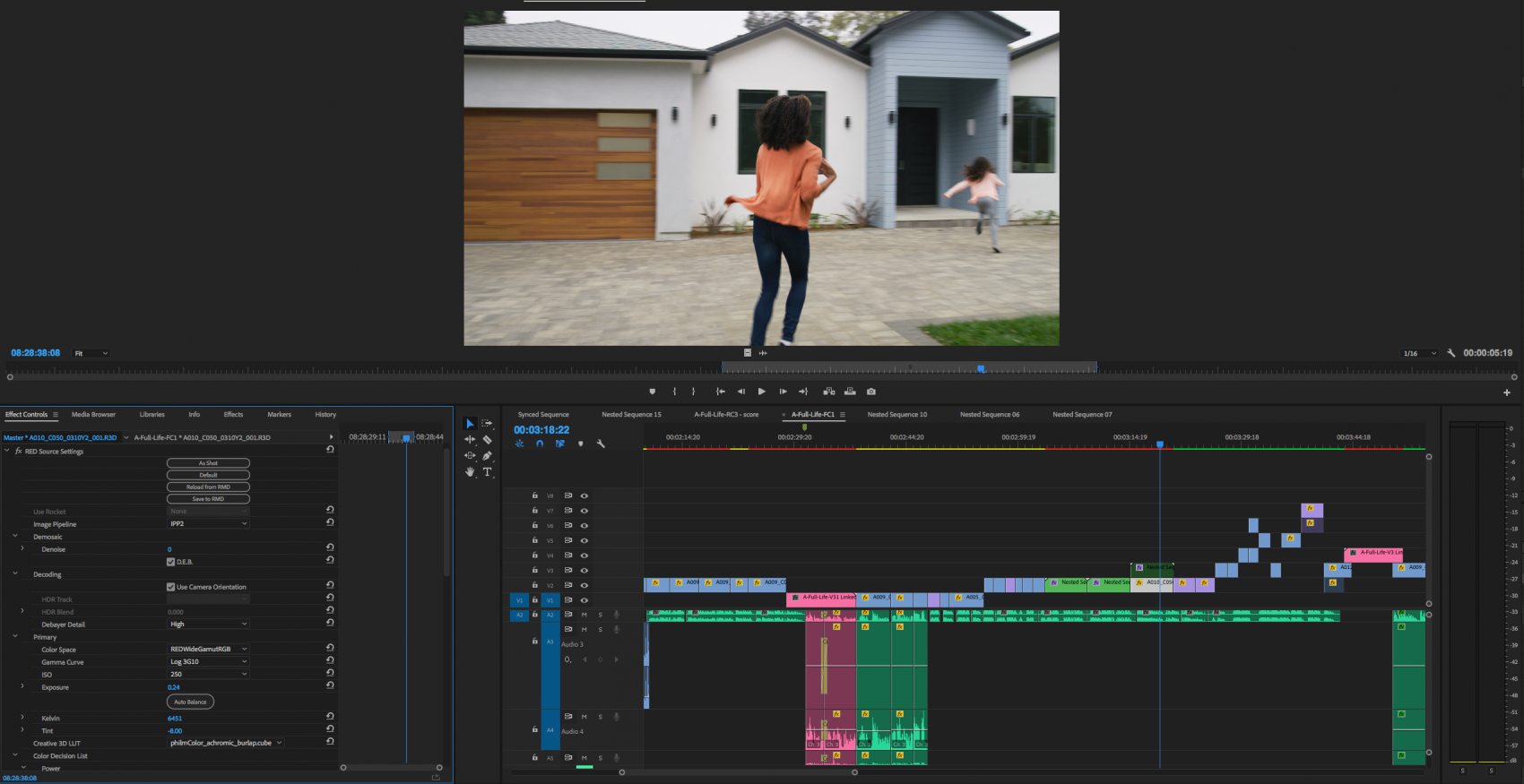Toggle Linked Selection in timeline
Screen dimensions: 1524x784
pos(560,444)
